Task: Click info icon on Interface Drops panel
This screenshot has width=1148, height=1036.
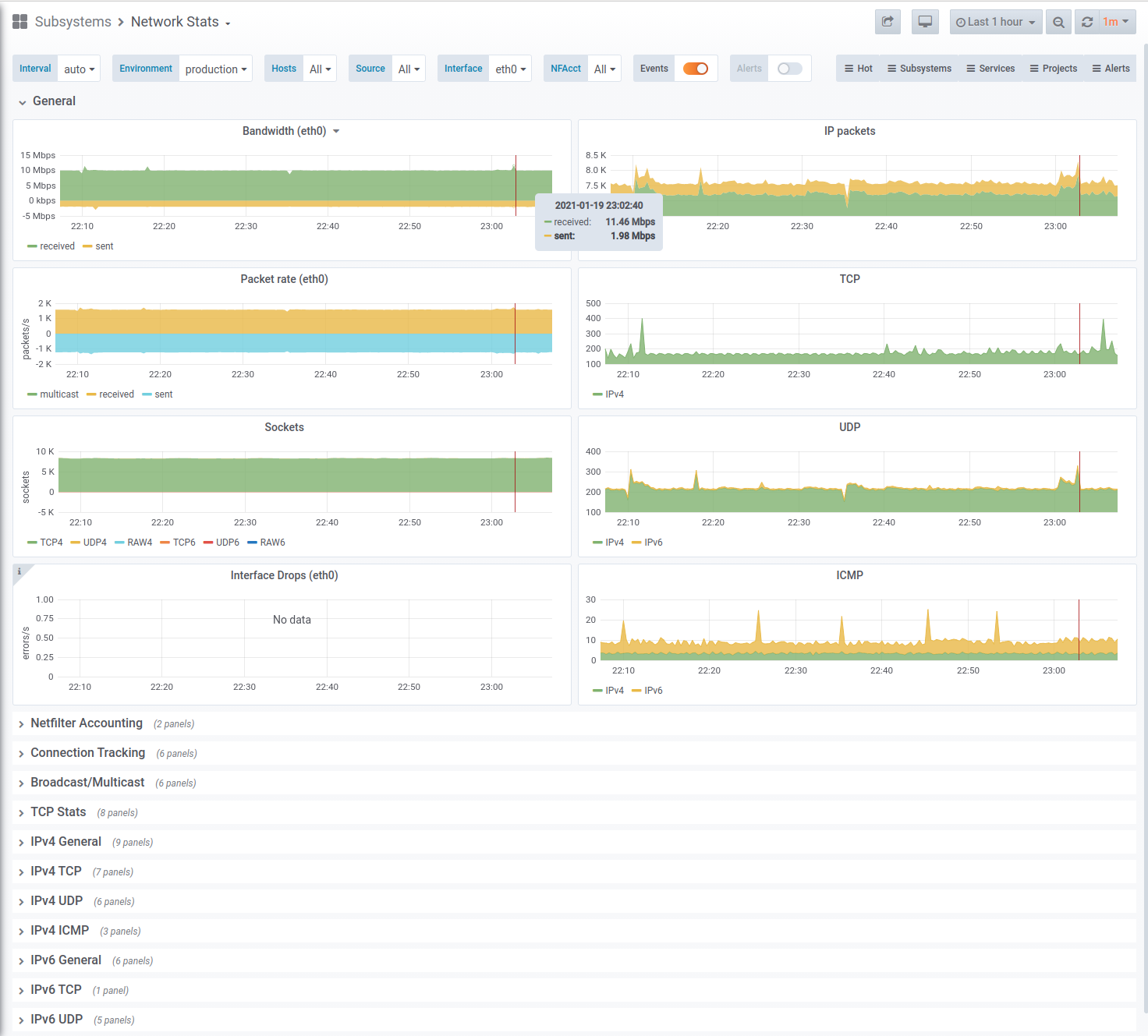Action: click(x=19, y=571)
